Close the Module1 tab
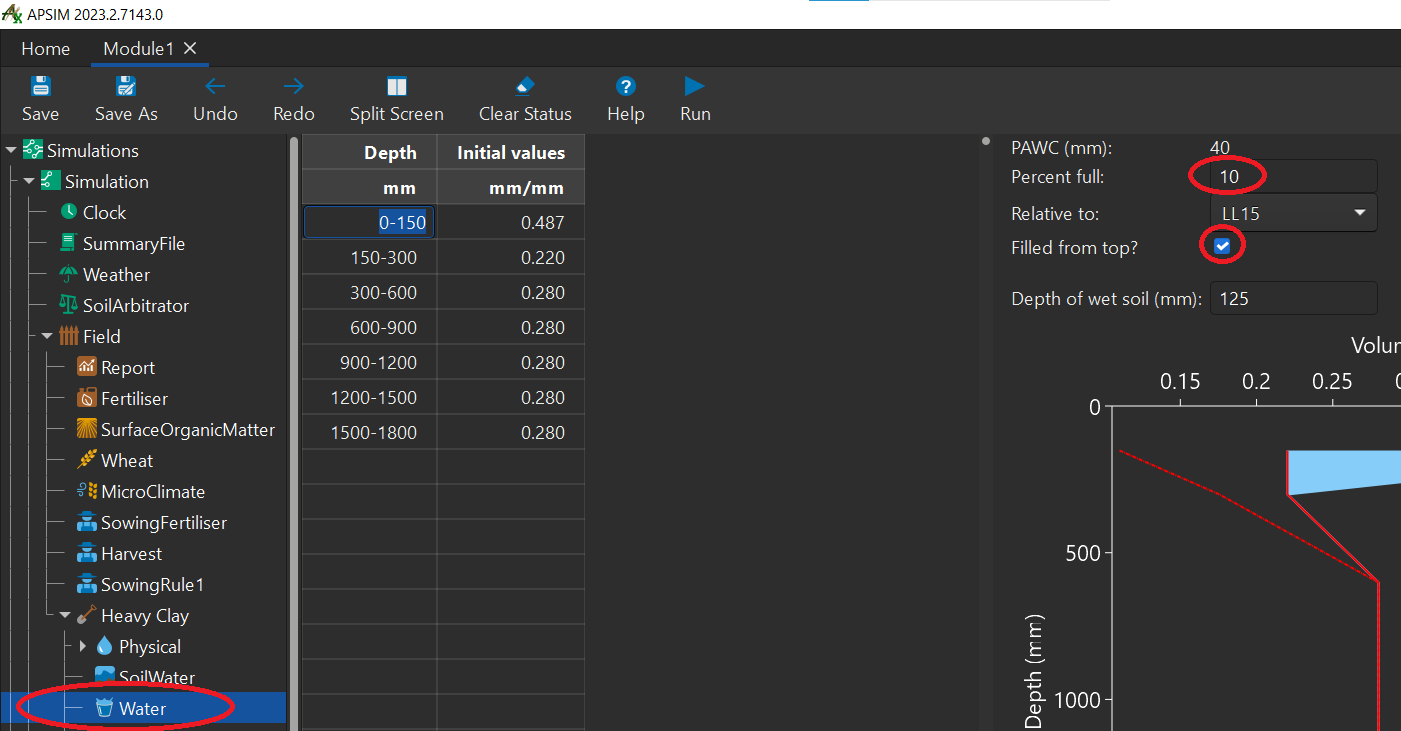The image size is (1401, 731). tap(190, 48)
